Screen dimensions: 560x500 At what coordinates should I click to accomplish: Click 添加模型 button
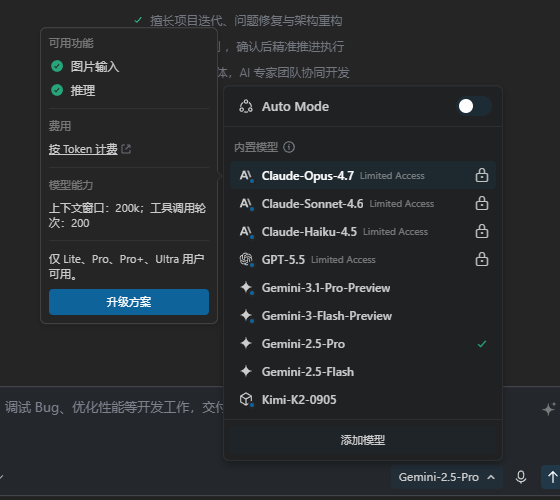tap(363, 440)
